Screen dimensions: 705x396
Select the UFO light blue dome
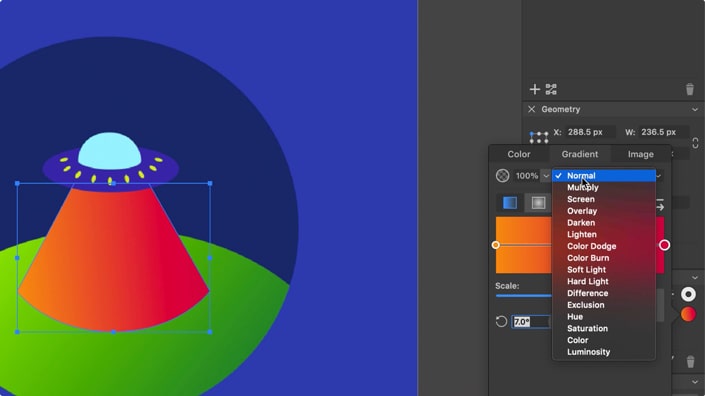[110, 151]
